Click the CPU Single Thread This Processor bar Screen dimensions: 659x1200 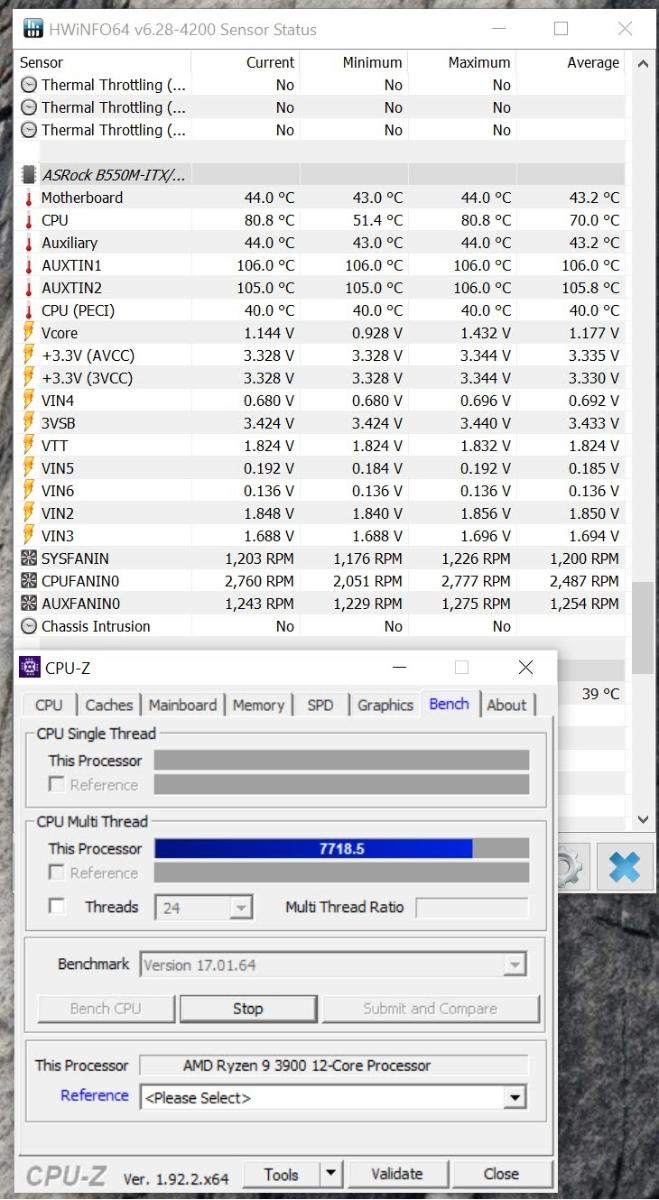click(x=341, y=760)
